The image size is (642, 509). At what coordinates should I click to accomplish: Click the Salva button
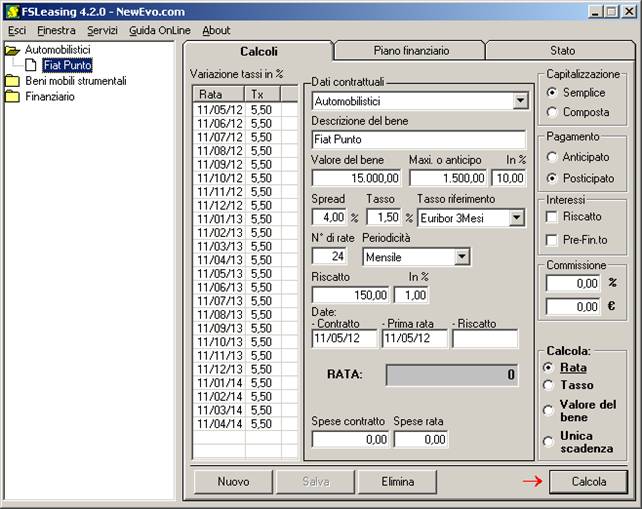[x=316, y=482]
